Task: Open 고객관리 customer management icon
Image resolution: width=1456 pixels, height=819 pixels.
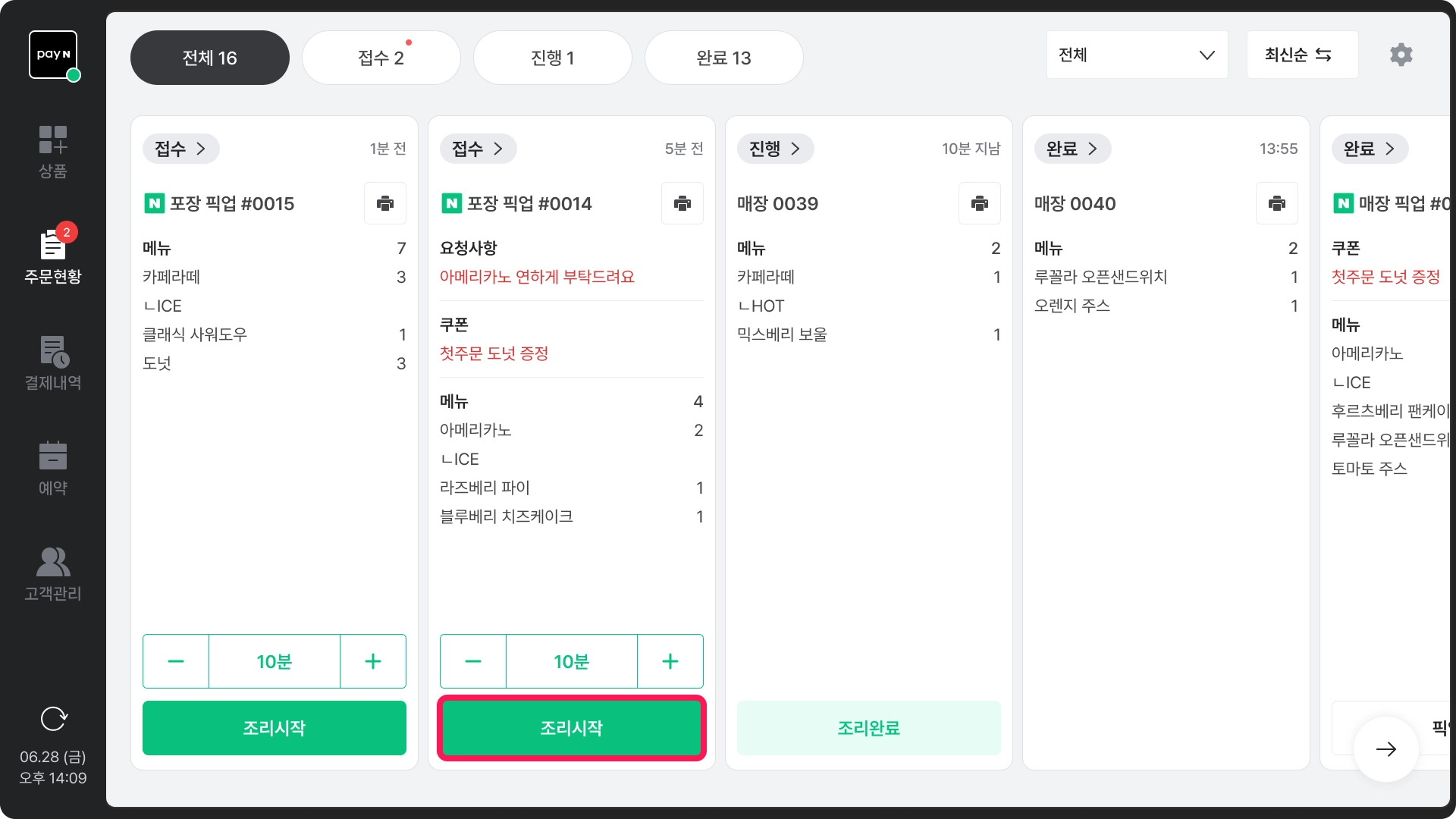Action: click(53, 574)
